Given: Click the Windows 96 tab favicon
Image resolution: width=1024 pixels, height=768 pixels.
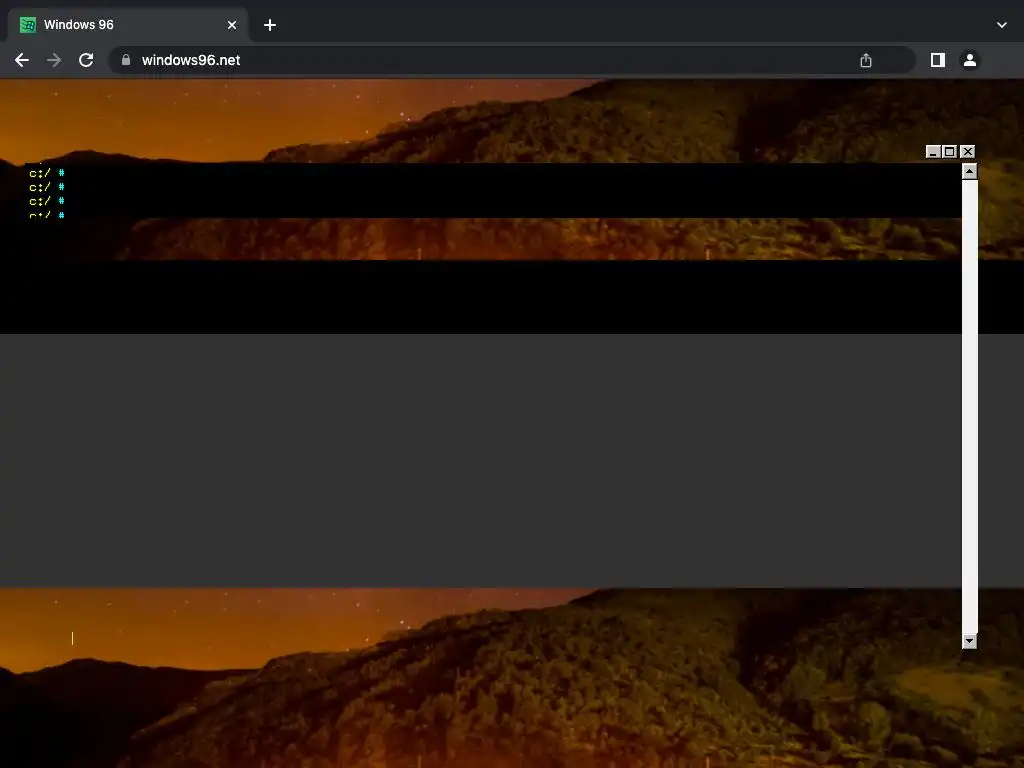Looking at the screenshot, I should pos(28,25).
